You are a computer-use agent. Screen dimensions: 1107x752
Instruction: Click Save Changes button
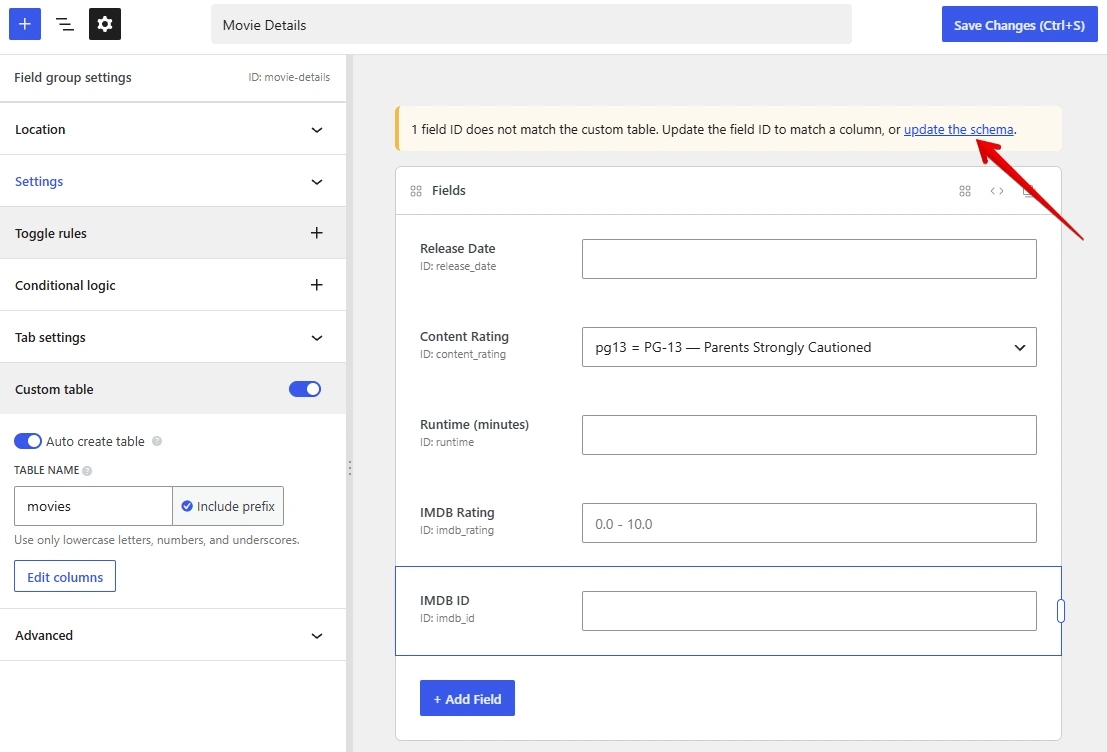point(1019,25)
